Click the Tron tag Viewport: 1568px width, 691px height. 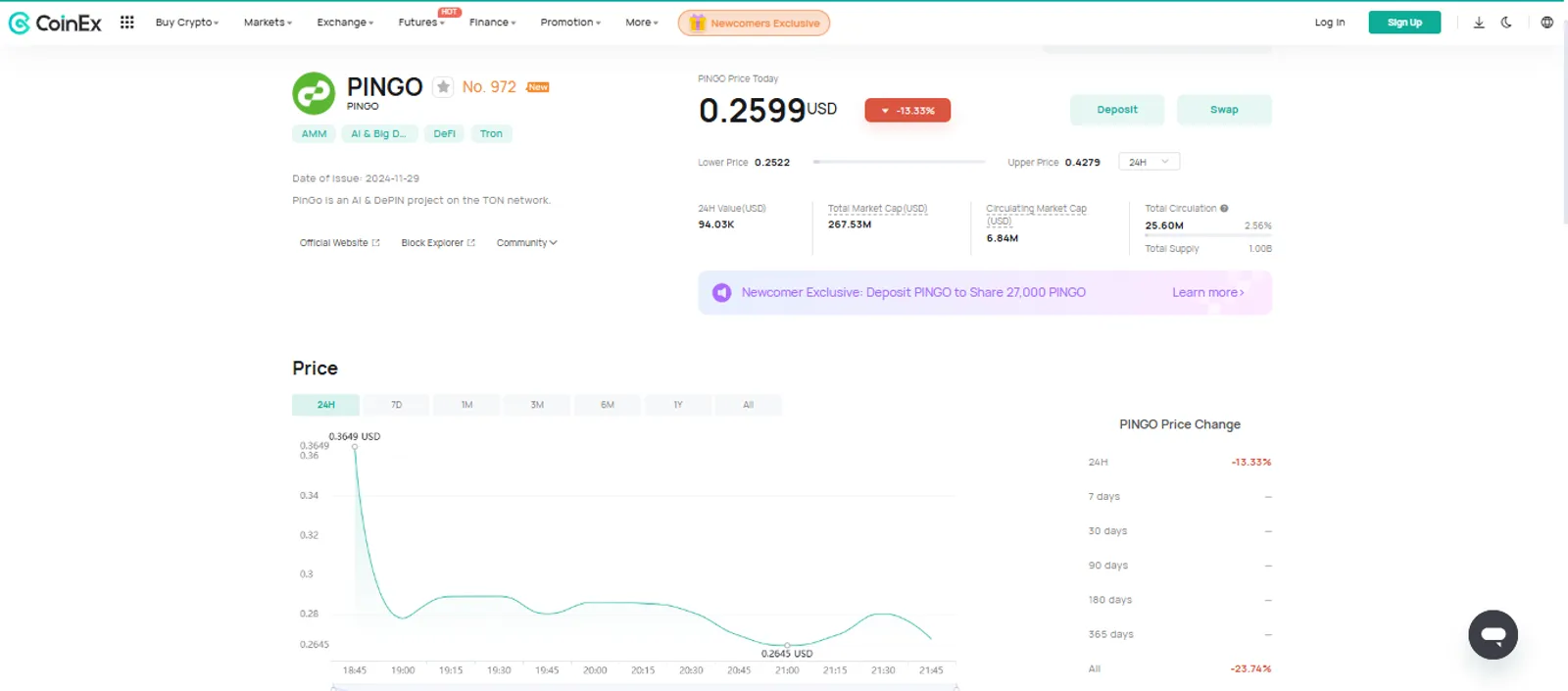[491, 134]
